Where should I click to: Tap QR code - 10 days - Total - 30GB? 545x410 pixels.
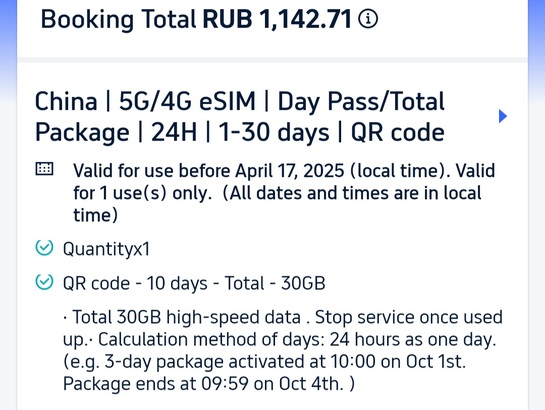[x=194, y=283]
